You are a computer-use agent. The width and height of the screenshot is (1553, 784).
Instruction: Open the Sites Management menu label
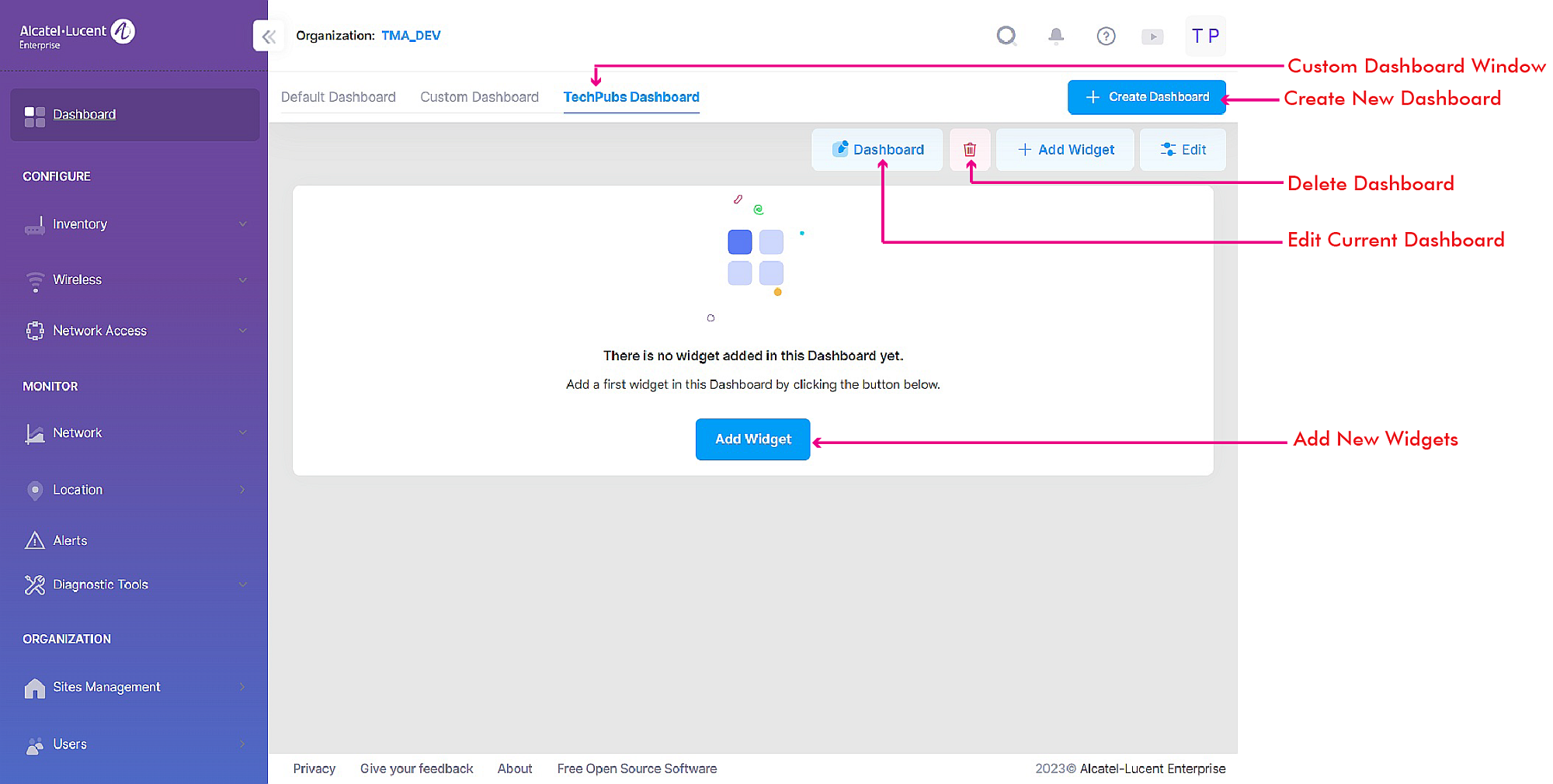coord(106,687)
